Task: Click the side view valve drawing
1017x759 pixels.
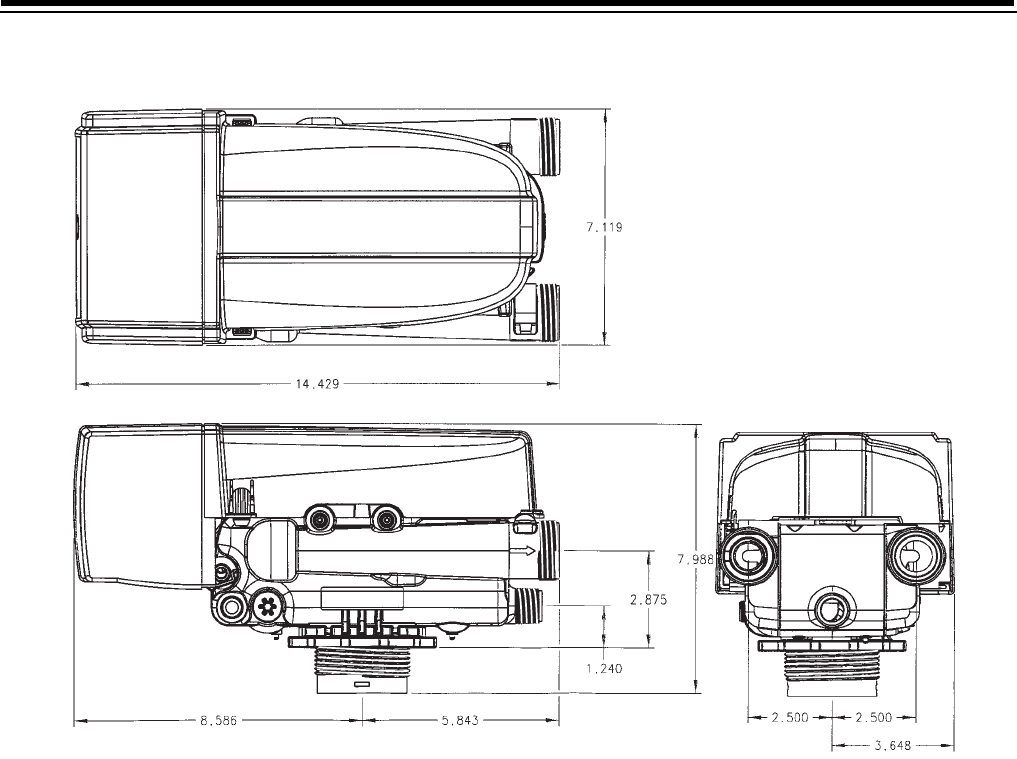Action: (318, 559)
